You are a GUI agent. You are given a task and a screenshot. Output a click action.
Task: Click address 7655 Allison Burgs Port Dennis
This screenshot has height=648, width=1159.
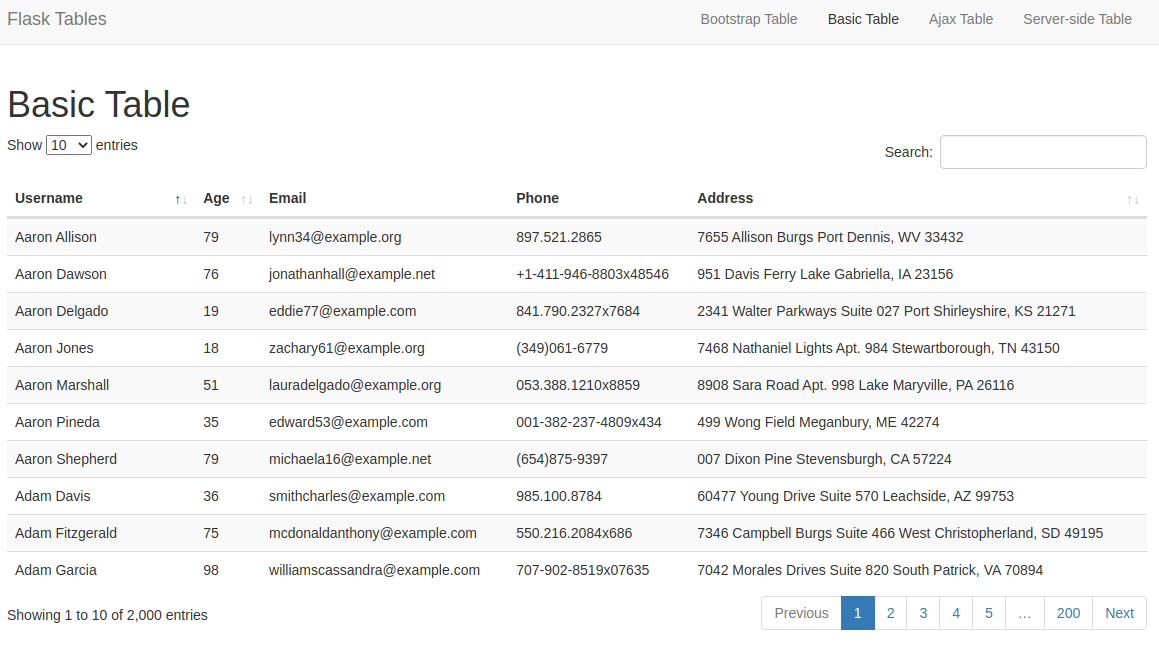[x=795, y=237]
